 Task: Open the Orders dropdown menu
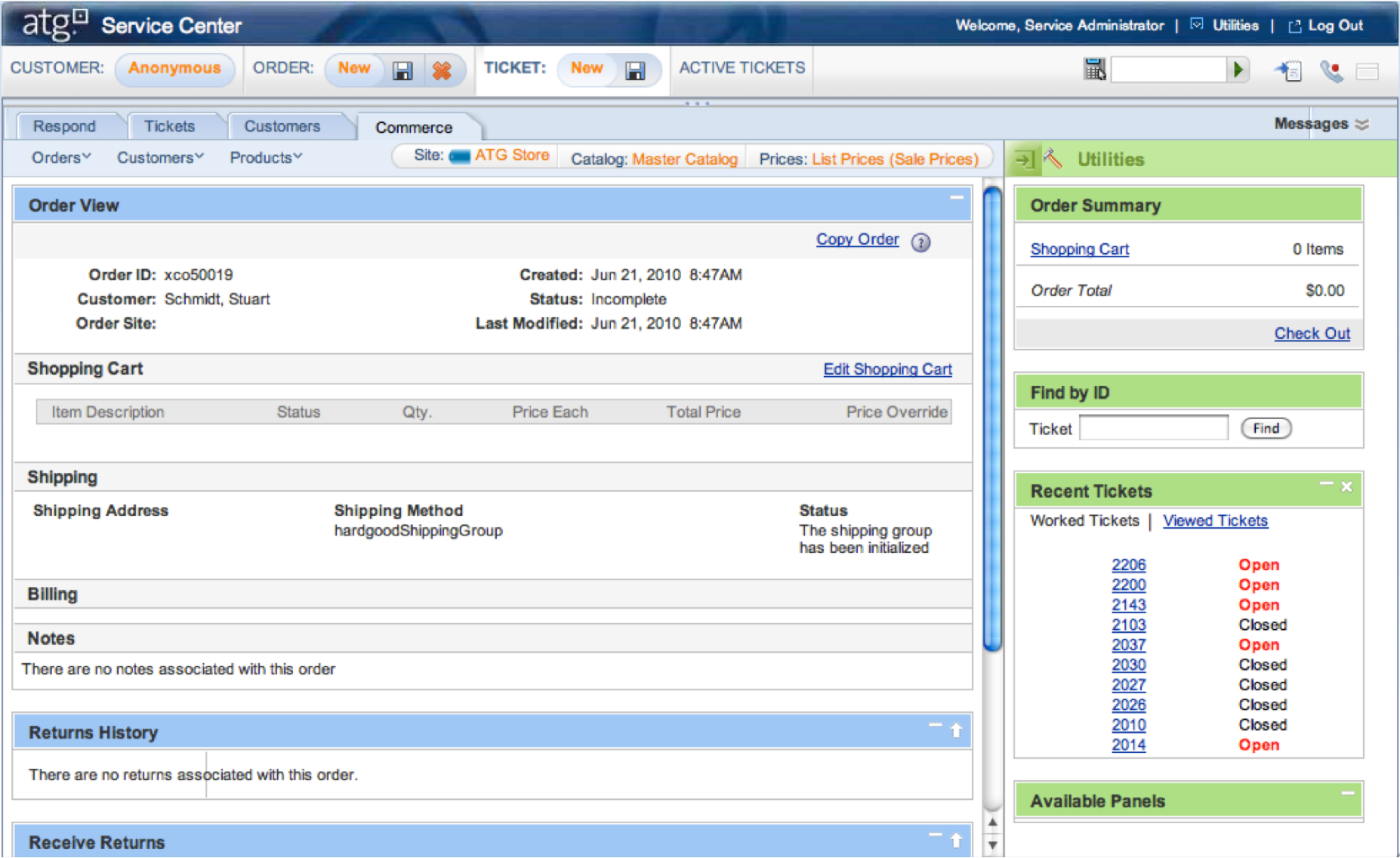click(61, 157)
